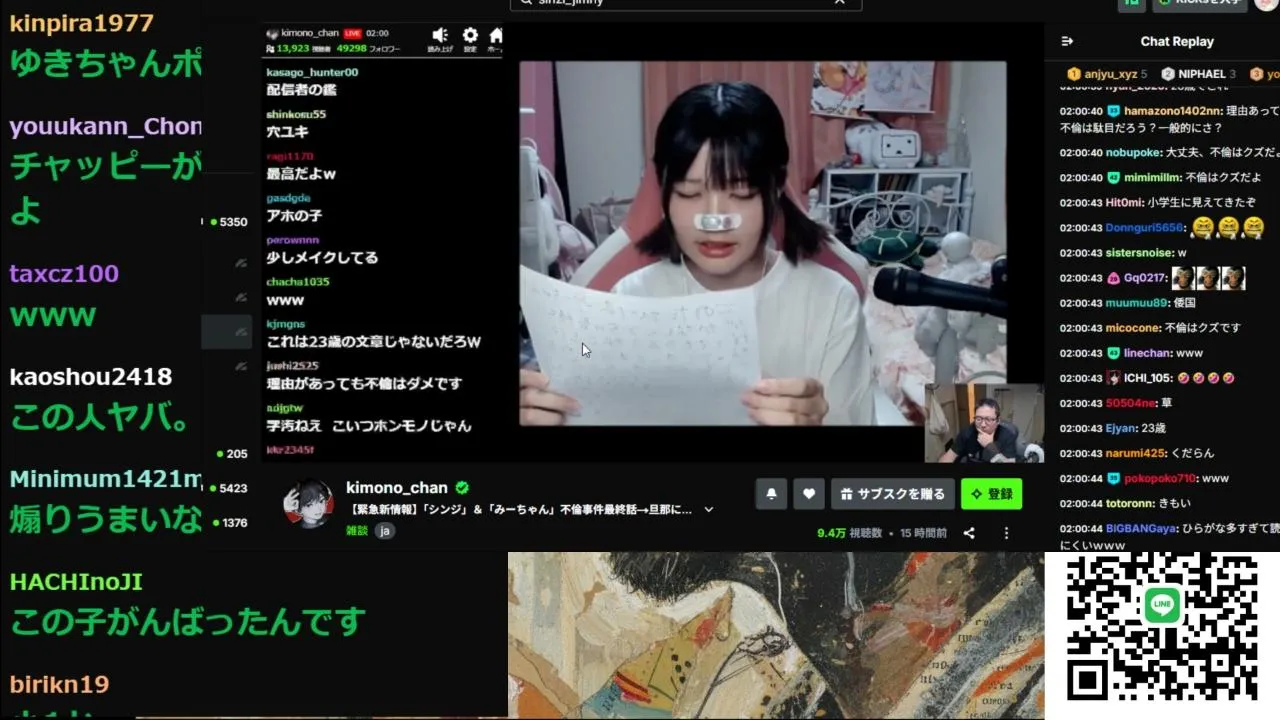The width and height of the screenshot is (1280, 720).
Task: Click the badge beside linechan
Action: pyautogui.click(x=1113, y=353)
